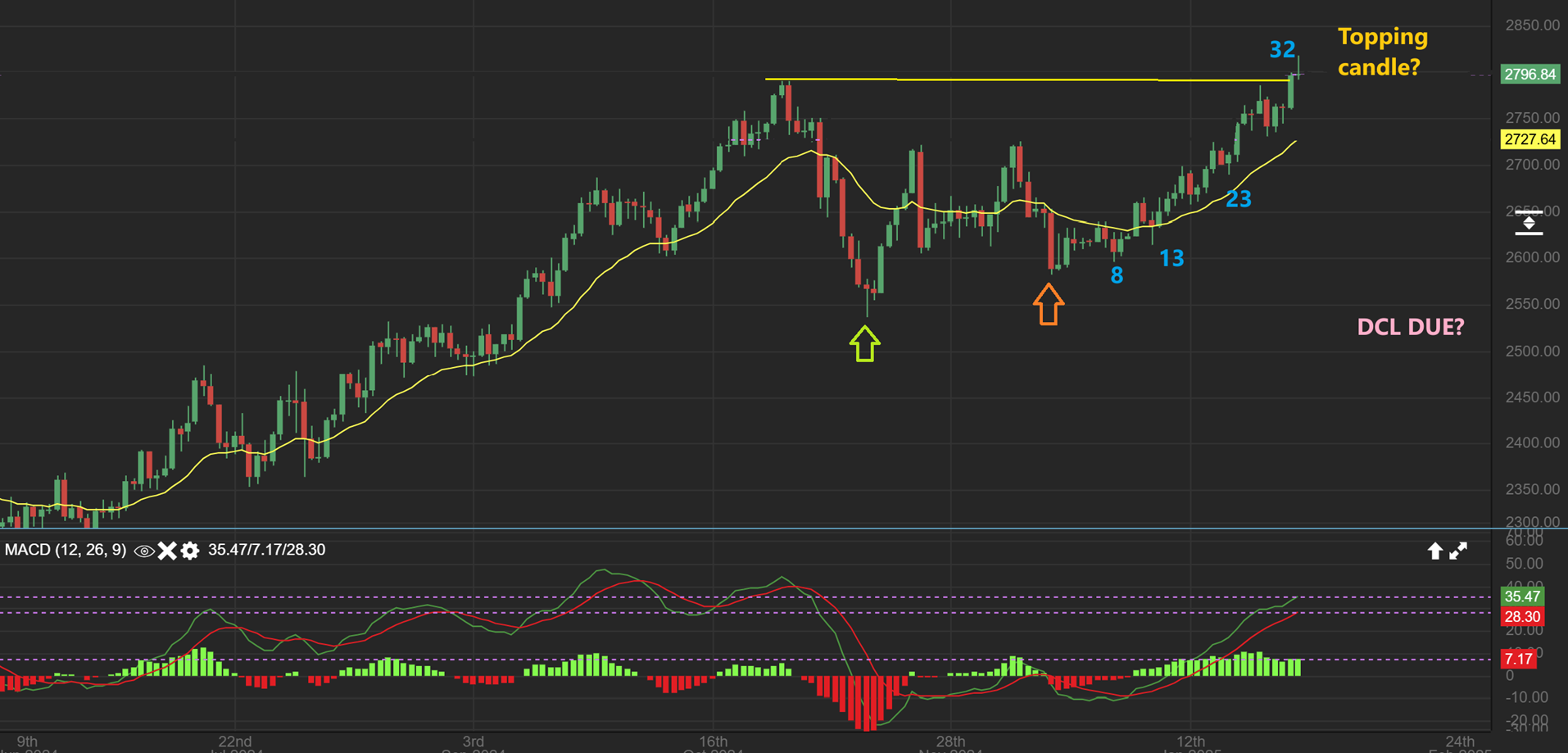Click the red 28.30 signal value tag
Viewport: 1568px width, 753px height.
1522,617
